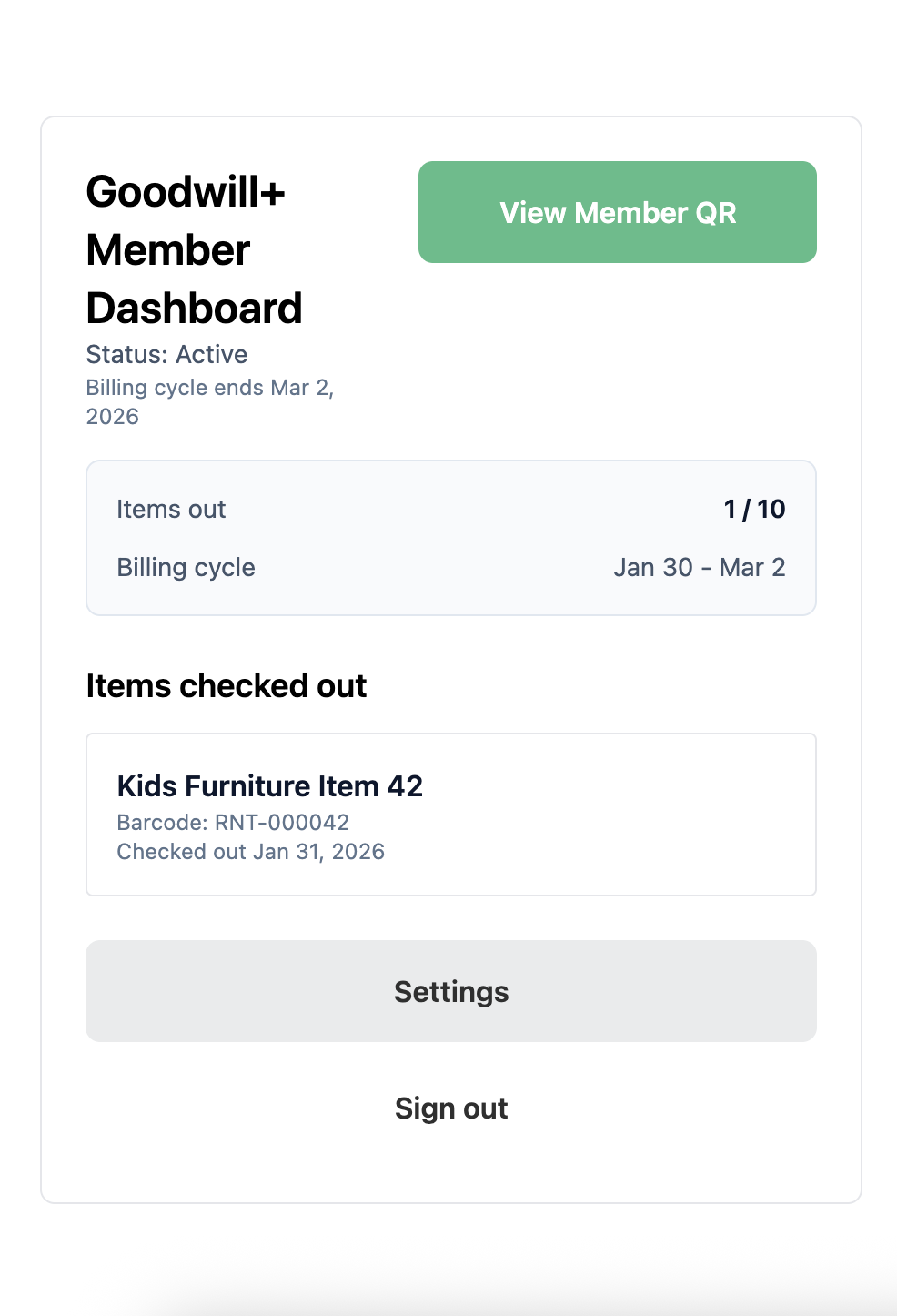Image resolution: width=897 pixels, height=1316 pixels.
Task: Click the Checked out Jan 31, 2026 date
Action: (x=250, y=851)
